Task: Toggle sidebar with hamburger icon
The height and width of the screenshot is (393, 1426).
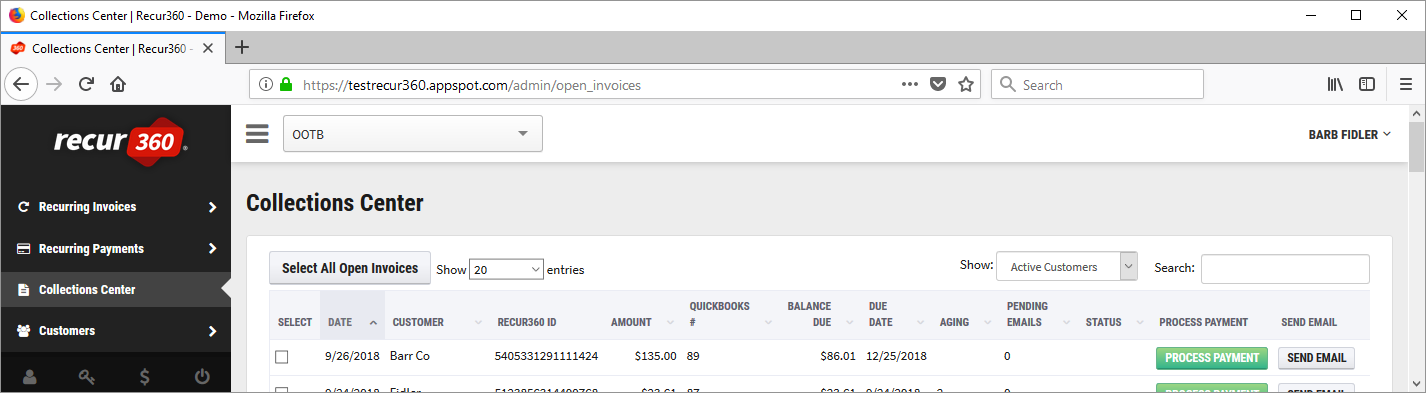Action: pos(257,134)
